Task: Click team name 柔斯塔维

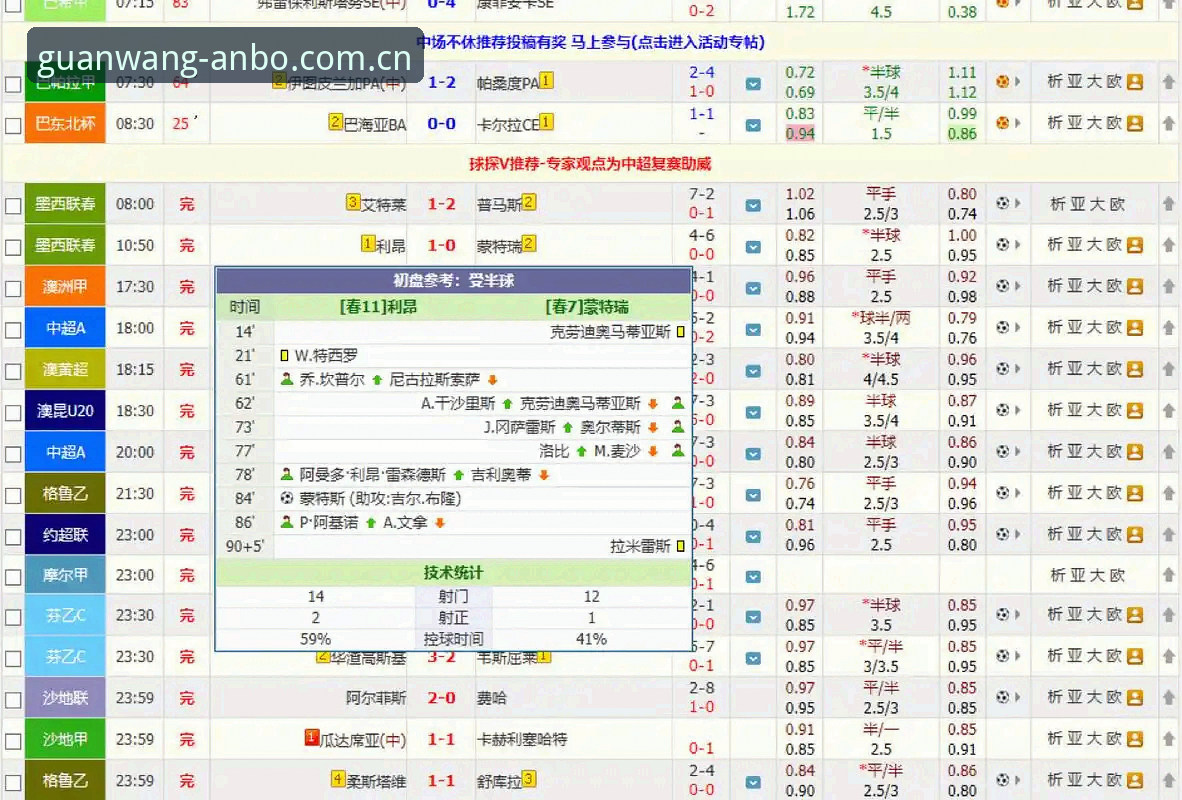Action: 376,781
